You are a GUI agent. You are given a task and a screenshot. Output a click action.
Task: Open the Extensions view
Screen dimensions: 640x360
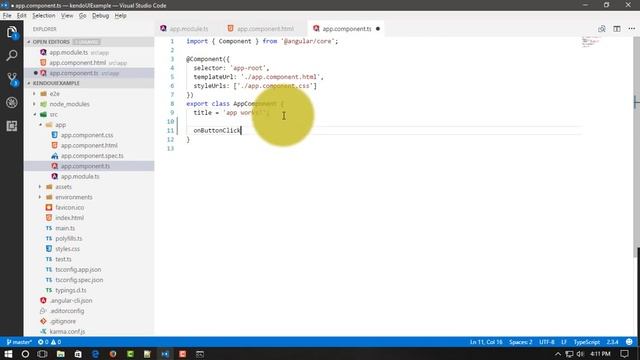click(11, 126)
